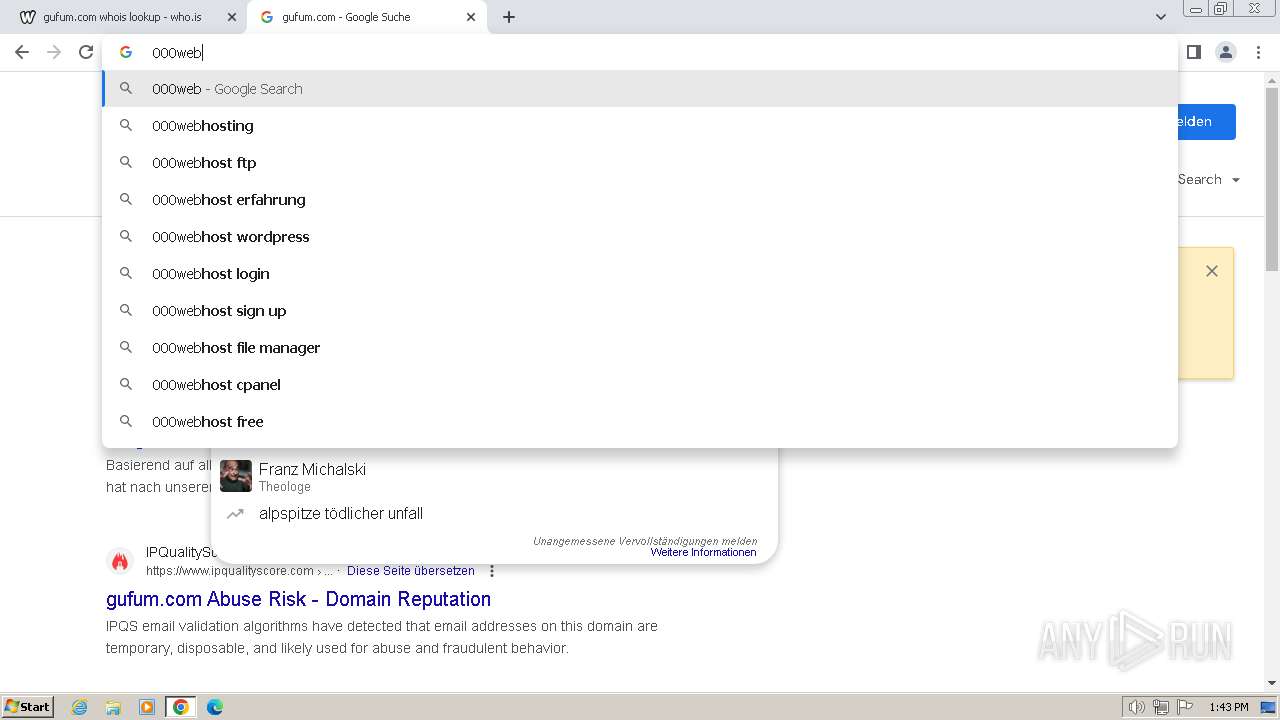1280x720 pixels.
Task: Select the 000web Google Search suggestion
Action: pyautogui.click(x=640, y=89)
